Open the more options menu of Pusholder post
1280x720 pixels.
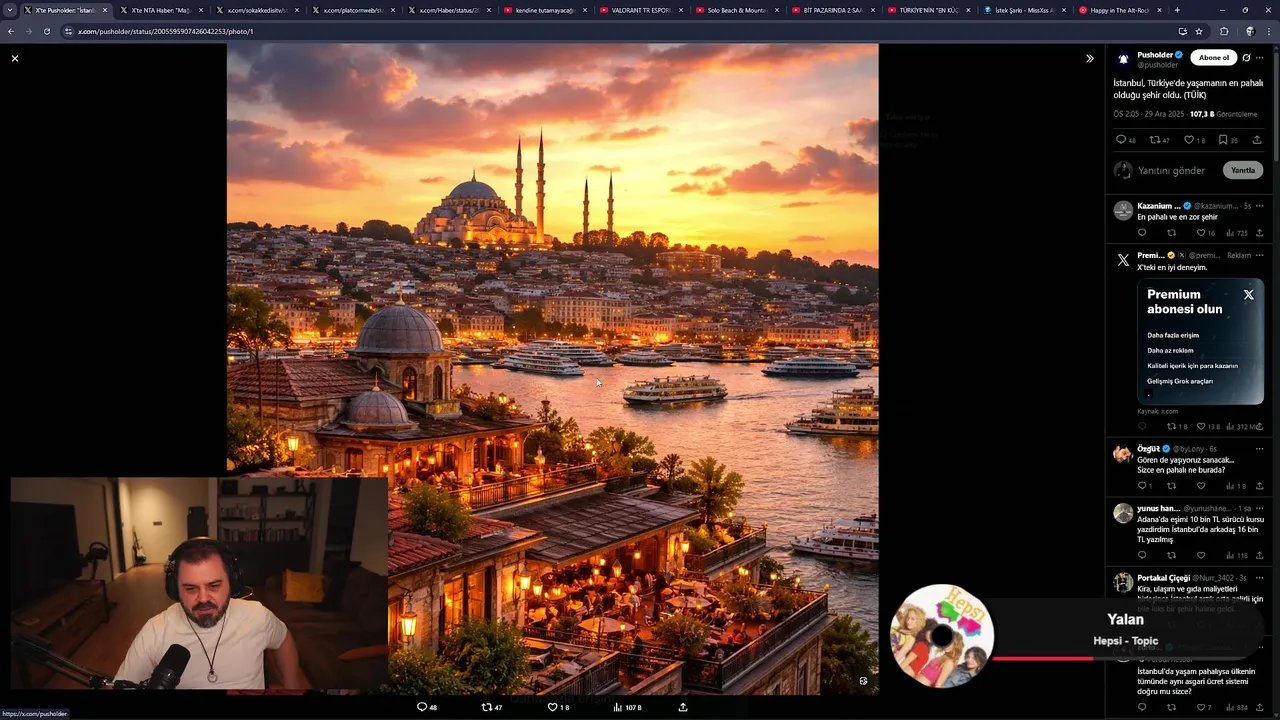point(1260,57)
